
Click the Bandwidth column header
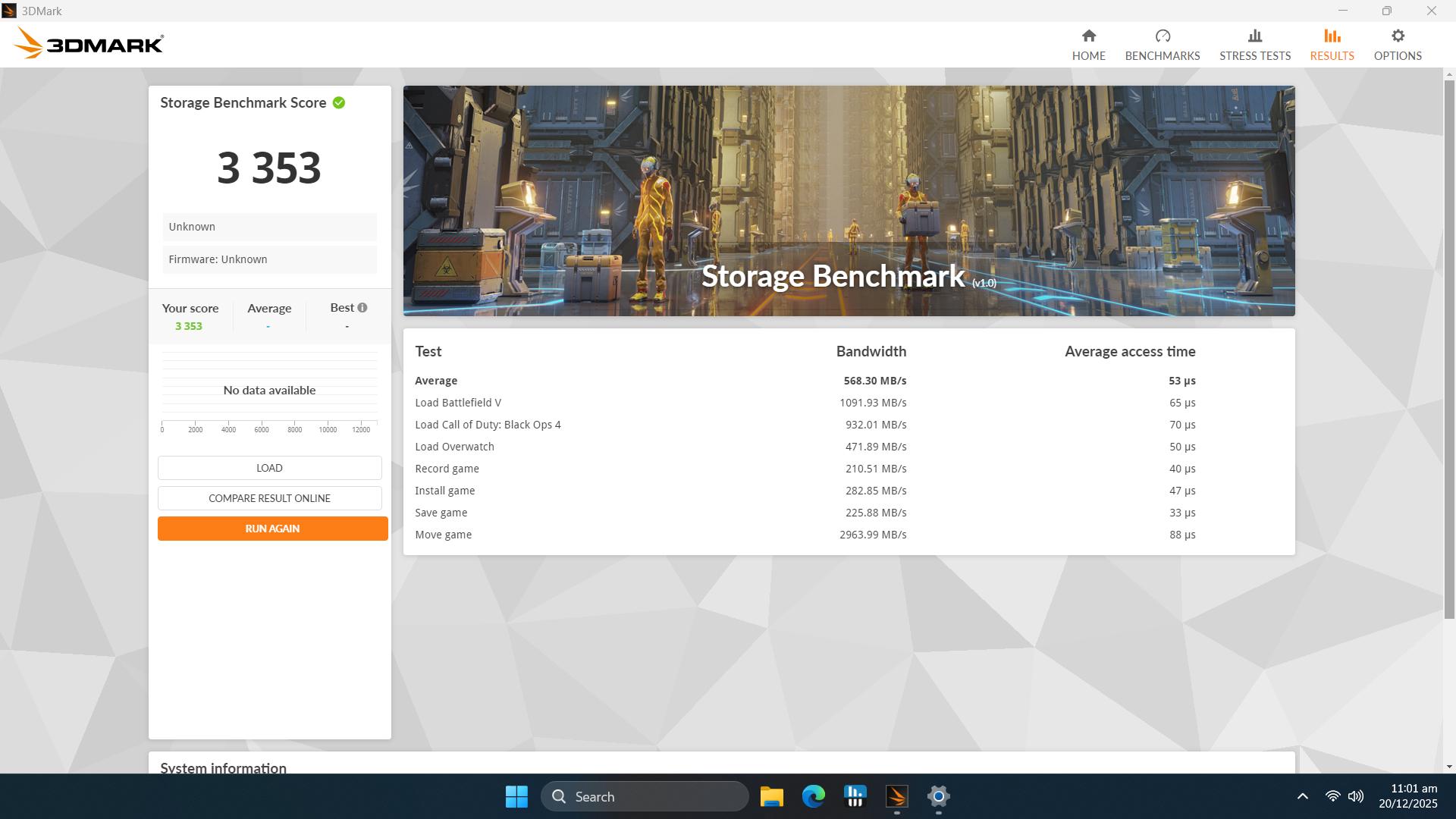pyautogui.click(x=871, y=351)
